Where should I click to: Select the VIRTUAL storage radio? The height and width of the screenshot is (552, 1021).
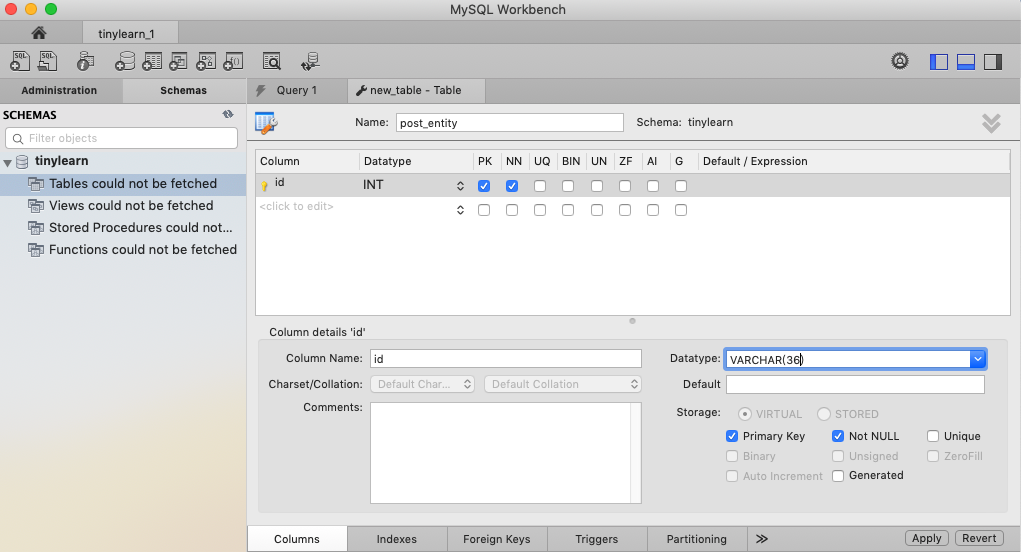coord(745,414)
